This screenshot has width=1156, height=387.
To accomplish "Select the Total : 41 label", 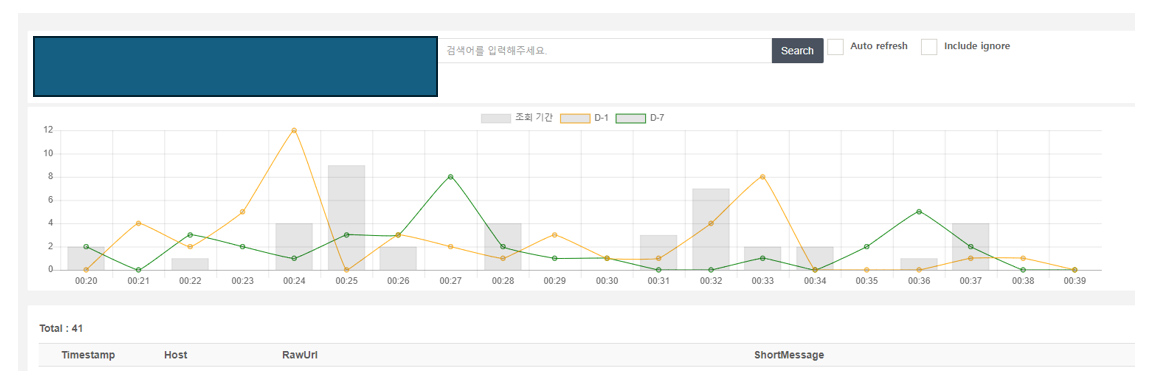I will pyautogui.click(x=60, y=328).
